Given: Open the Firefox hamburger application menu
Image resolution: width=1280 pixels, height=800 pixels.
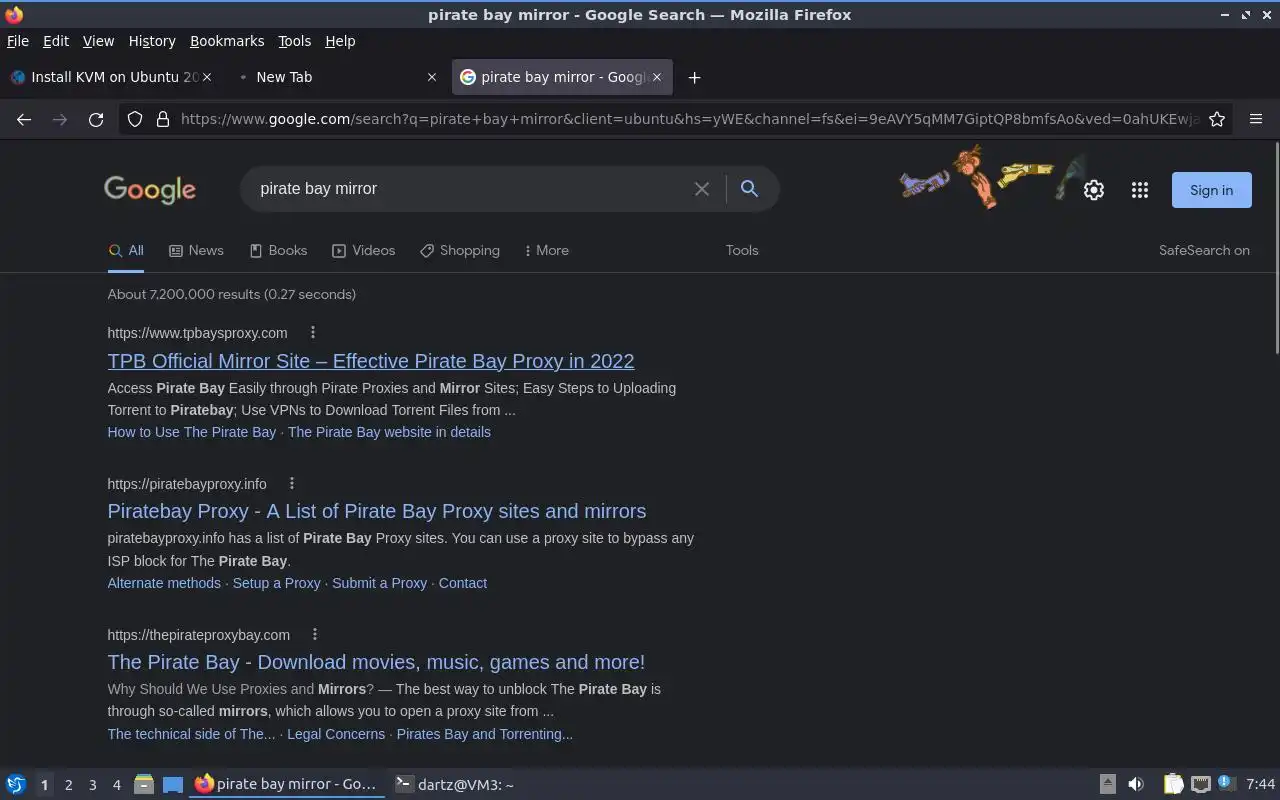Looking at the screenshot, I should tap(1256, 119).
